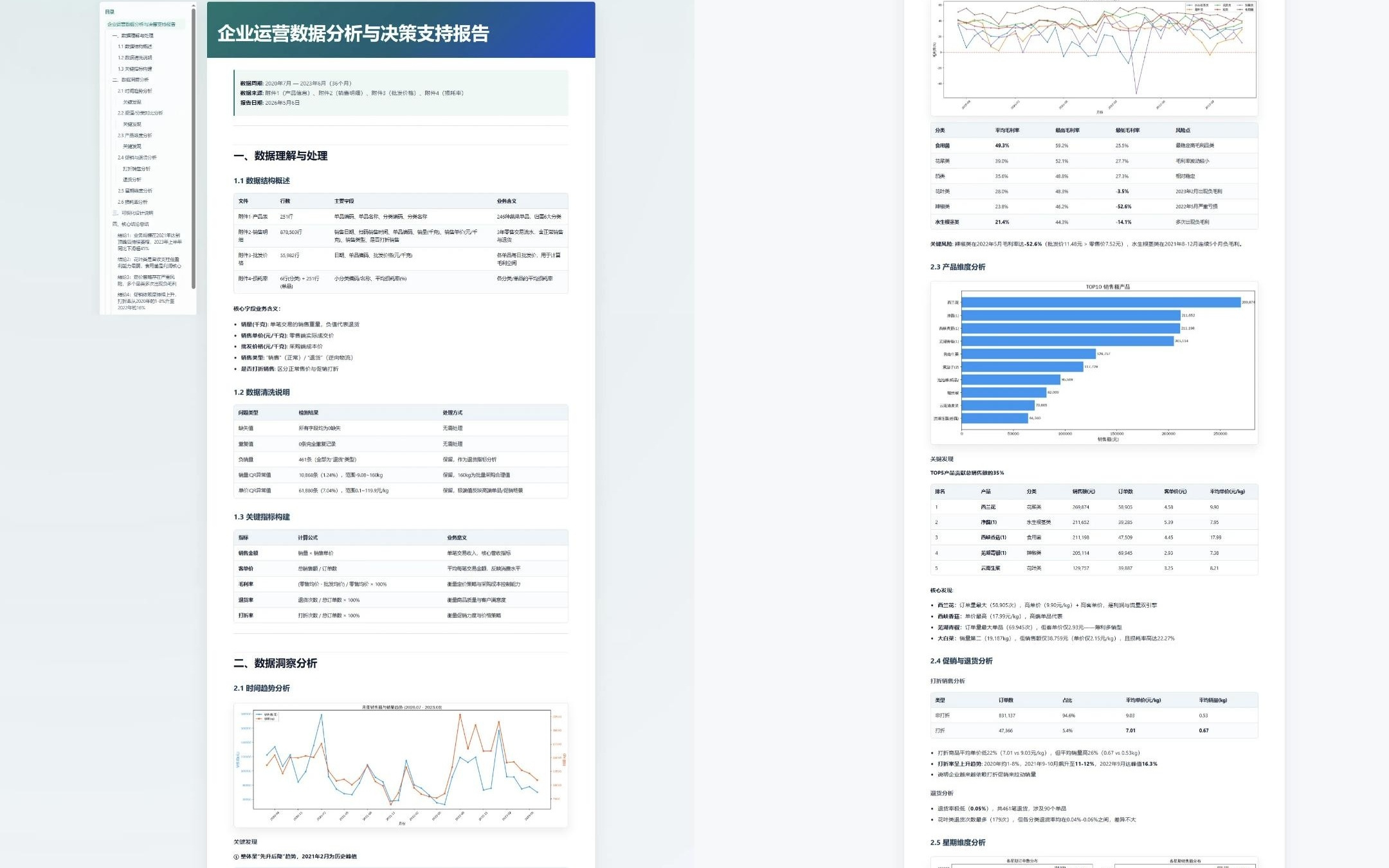Click the '2.5 星期维度分析' heading in the report
The image size is (1389, 868).
(958, 843)
